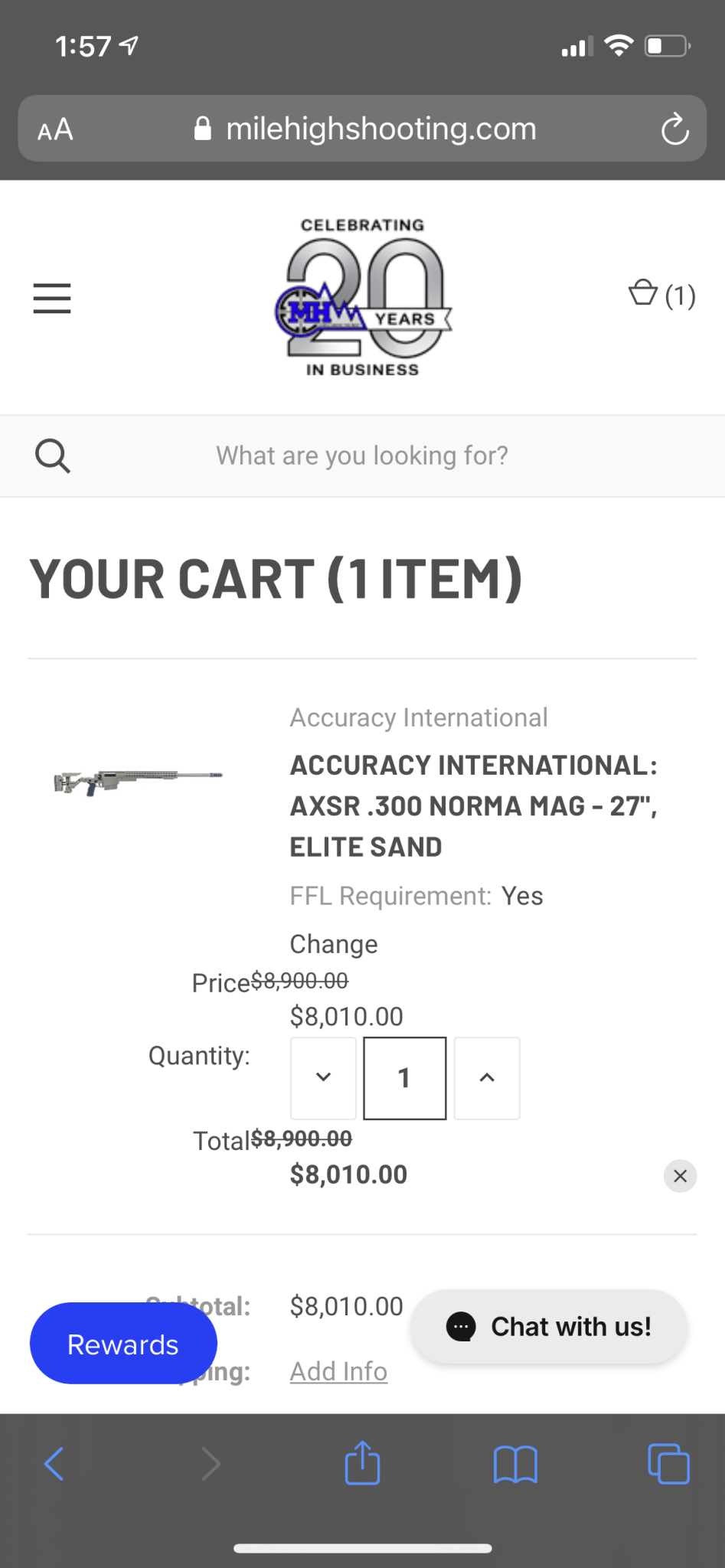Open the hamburger navigation menu

point(52,298)
